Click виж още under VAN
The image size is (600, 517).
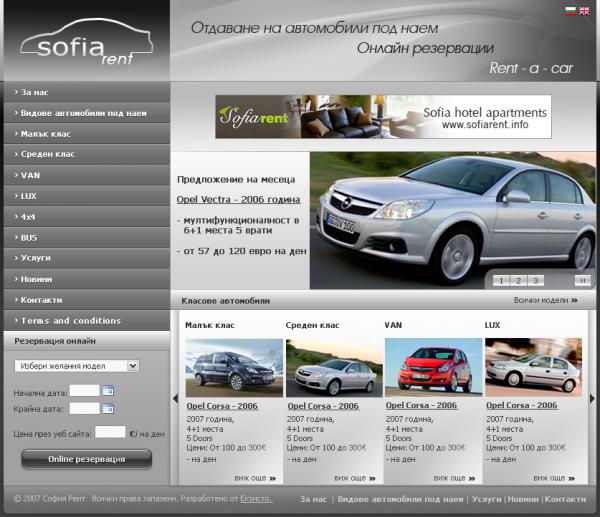[x=455, y=478]
